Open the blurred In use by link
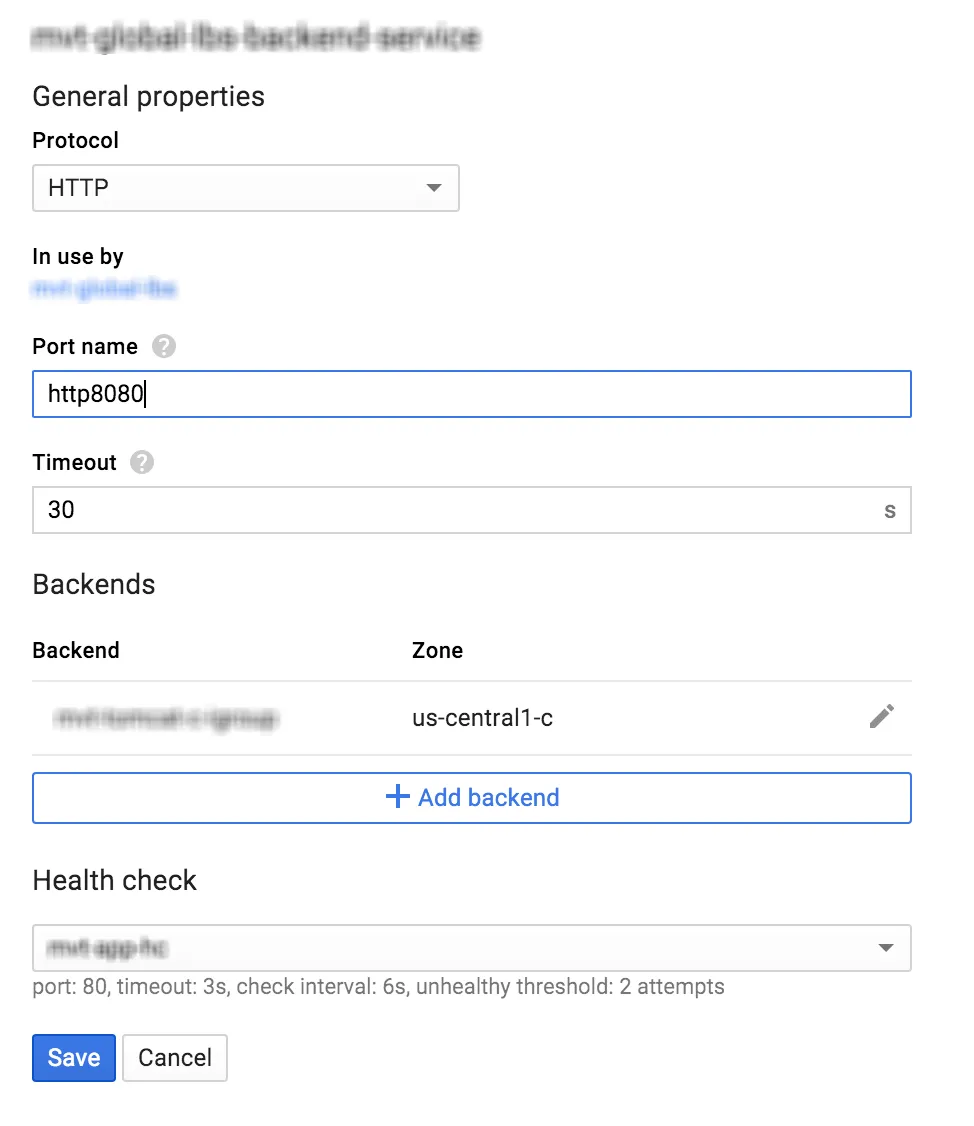Viewport: 974px width, 1126px height. pos(105,289)
